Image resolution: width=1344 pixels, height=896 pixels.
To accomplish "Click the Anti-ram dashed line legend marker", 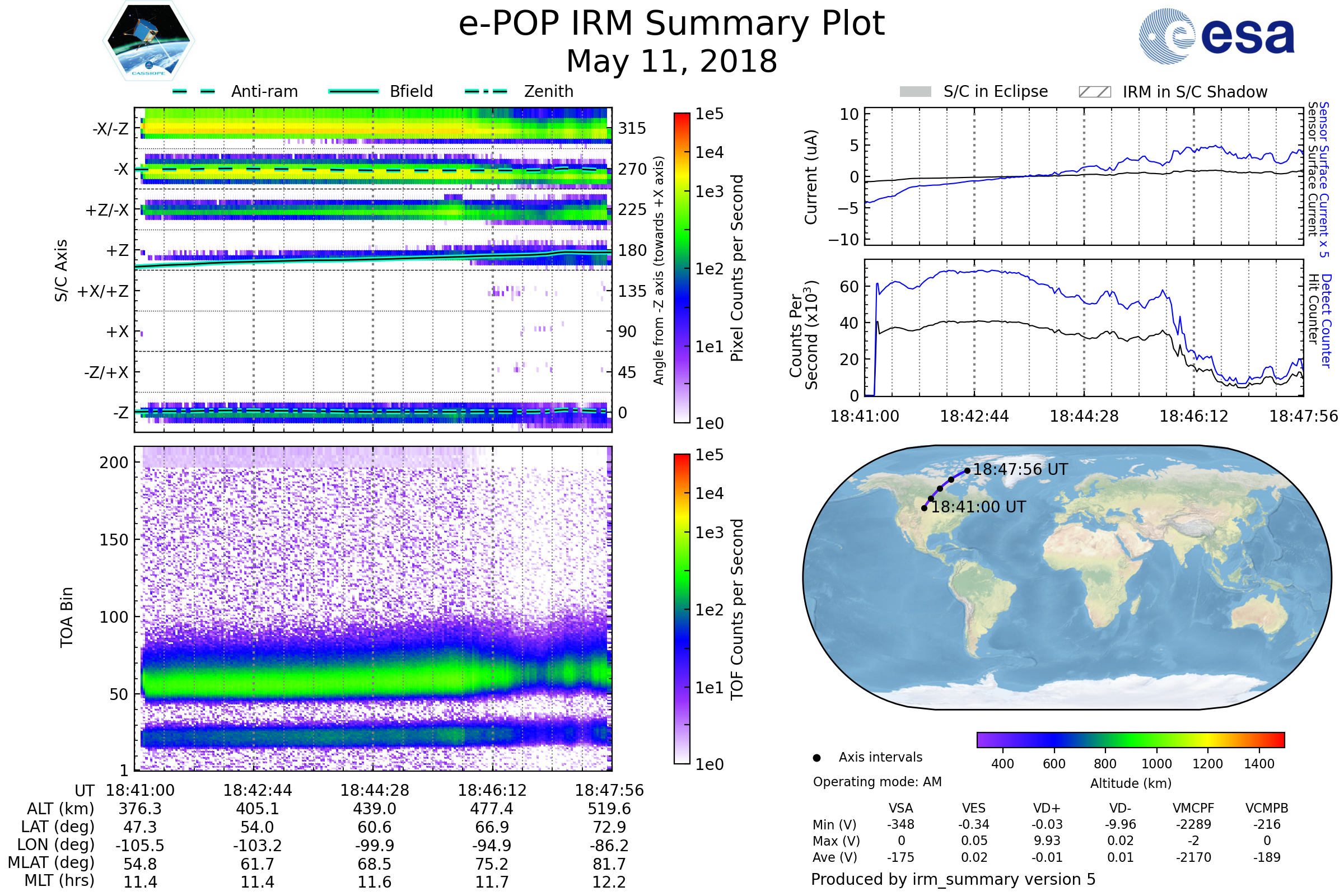I will [x=194, y=91].
